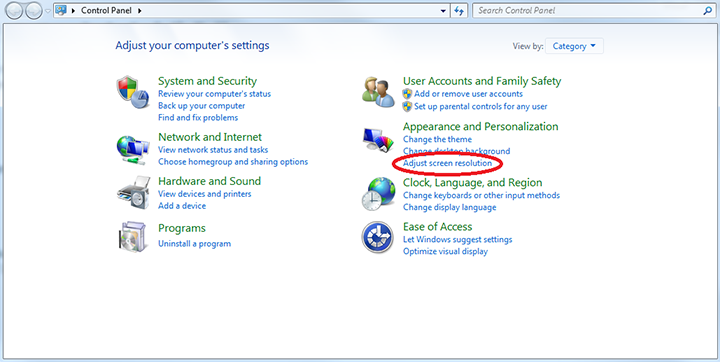
Task: Expand the address bar history dropdown arrow
Action: [x=443, y=11]
